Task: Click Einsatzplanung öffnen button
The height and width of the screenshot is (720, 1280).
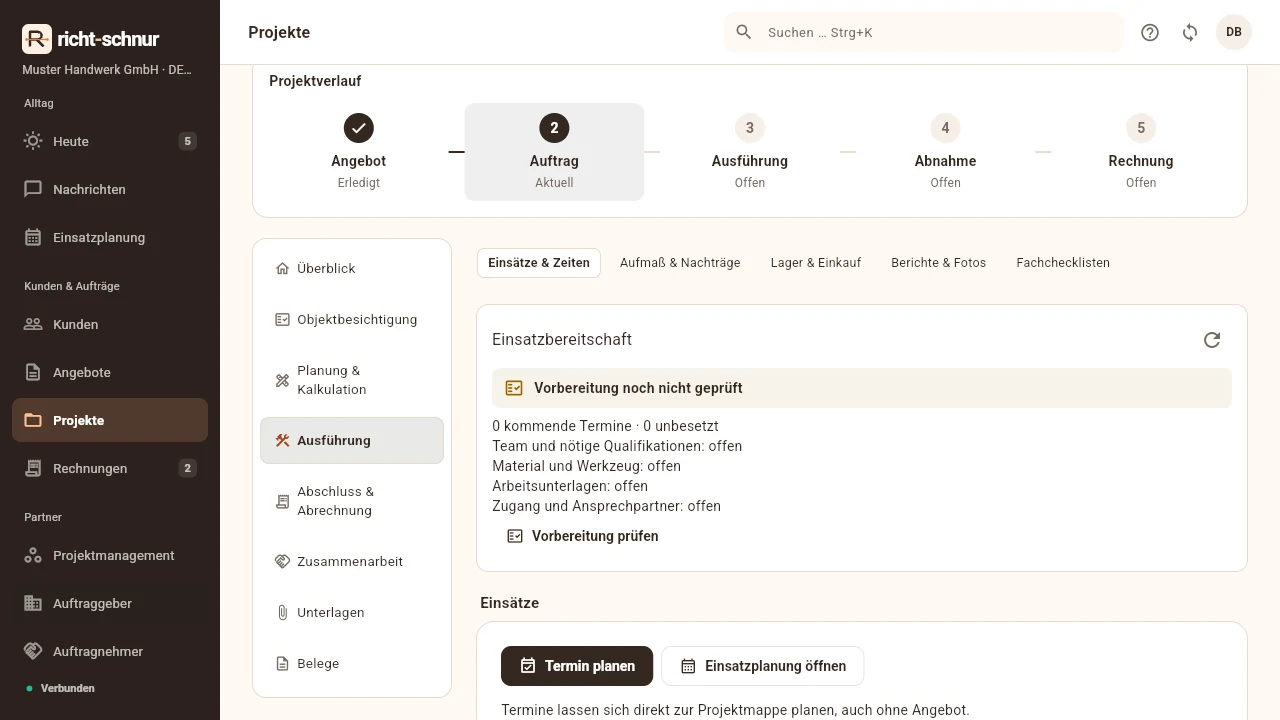Action: coord(763,666)
